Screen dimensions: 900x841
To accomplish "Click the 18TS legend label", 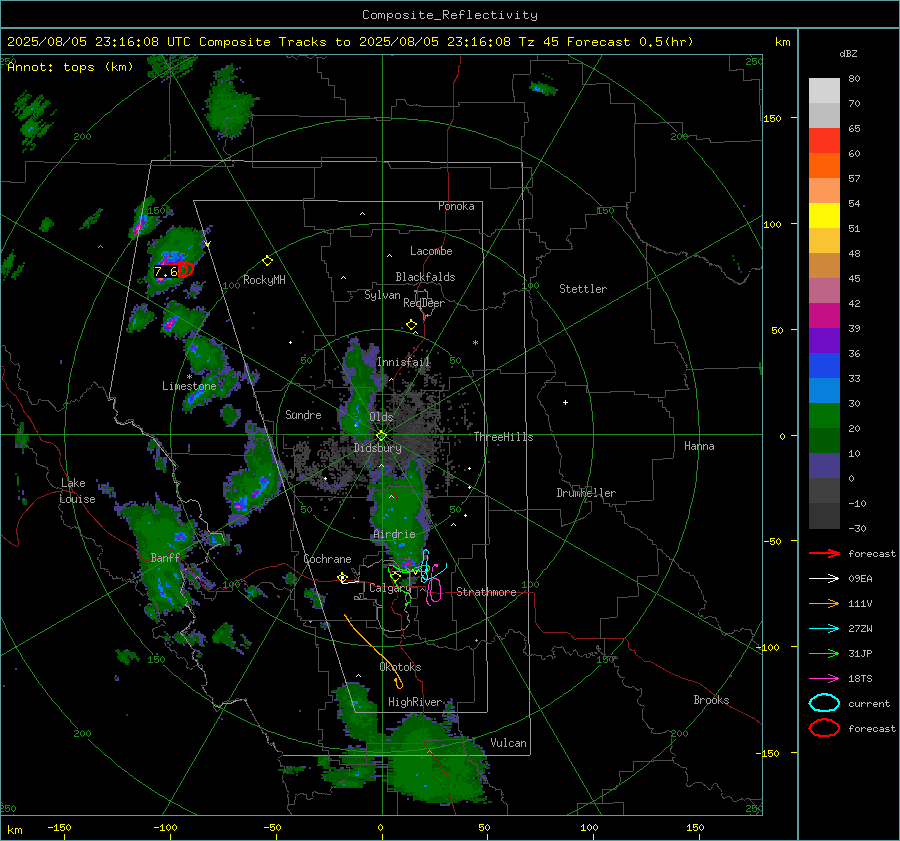I will tap(860, 679).
